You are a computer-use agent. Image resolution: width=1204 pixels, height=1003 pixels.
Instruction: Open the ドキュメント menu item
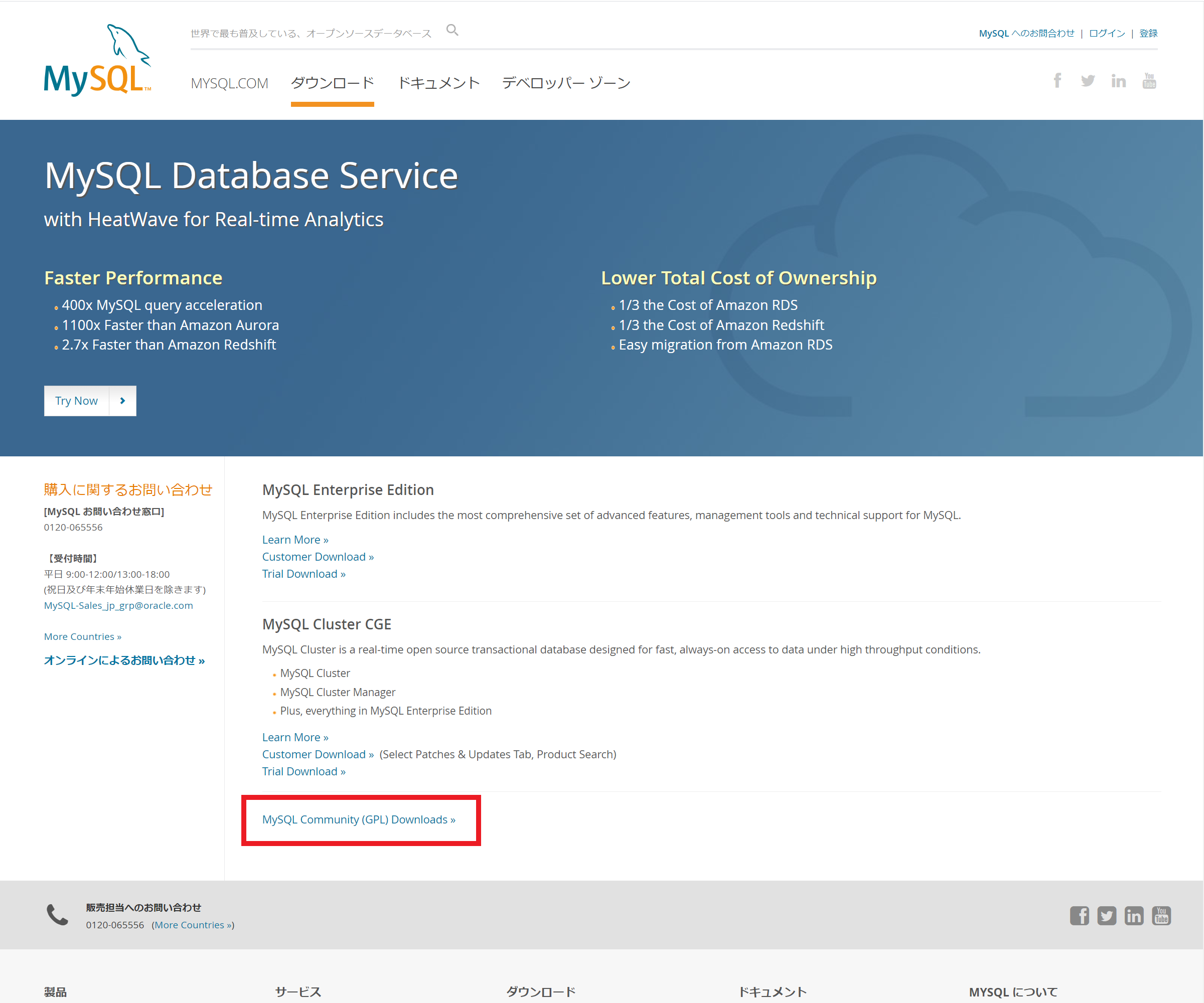pyautogui.click(x=438, y=84)
